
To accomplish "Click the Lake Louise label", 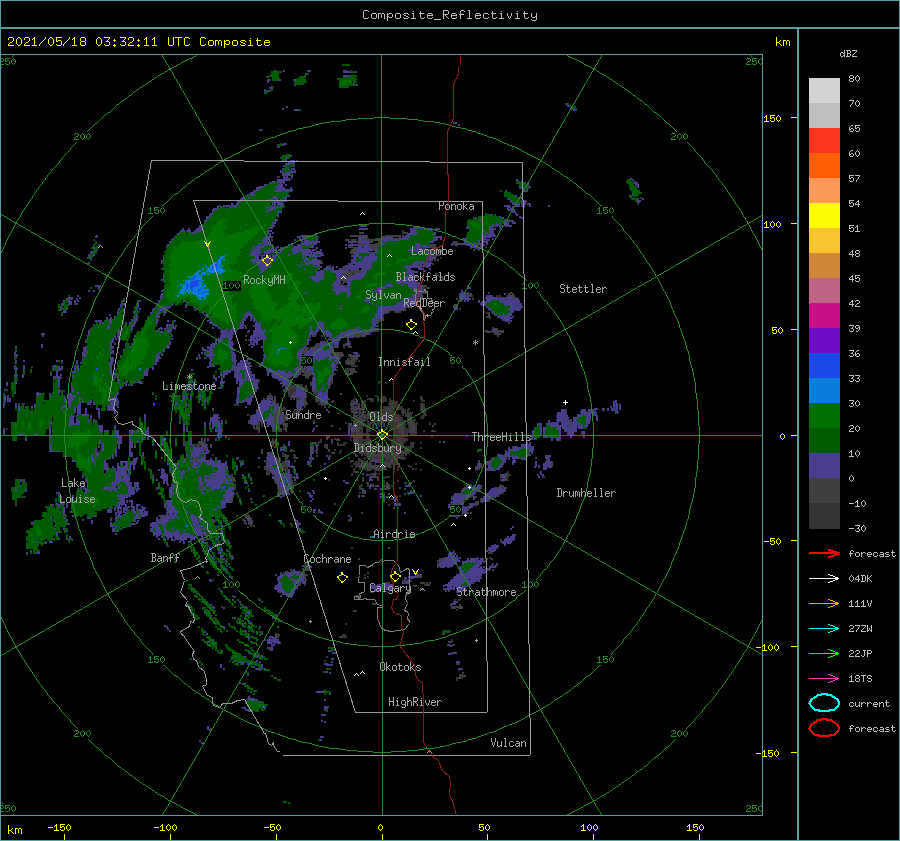I will pos(78,491).
